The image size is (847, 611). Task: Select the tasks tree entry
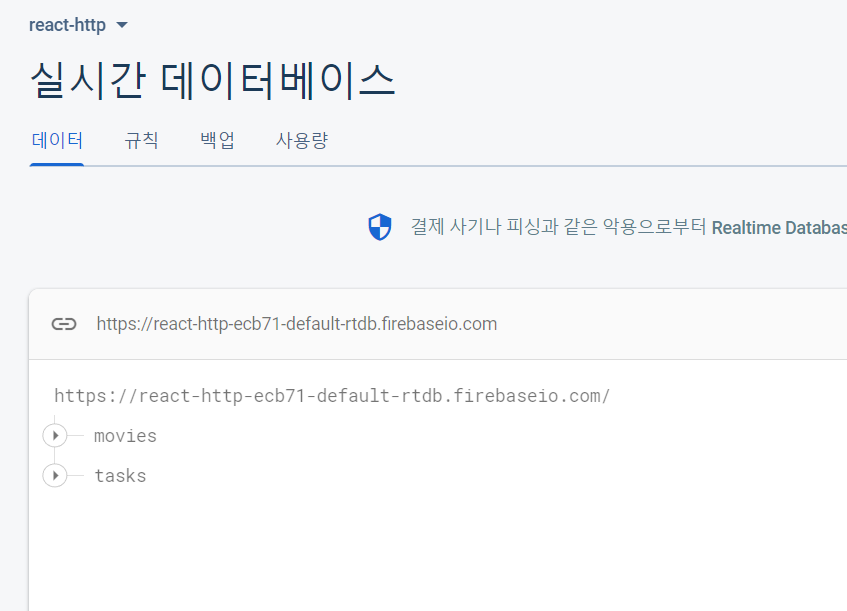[120, 476]
